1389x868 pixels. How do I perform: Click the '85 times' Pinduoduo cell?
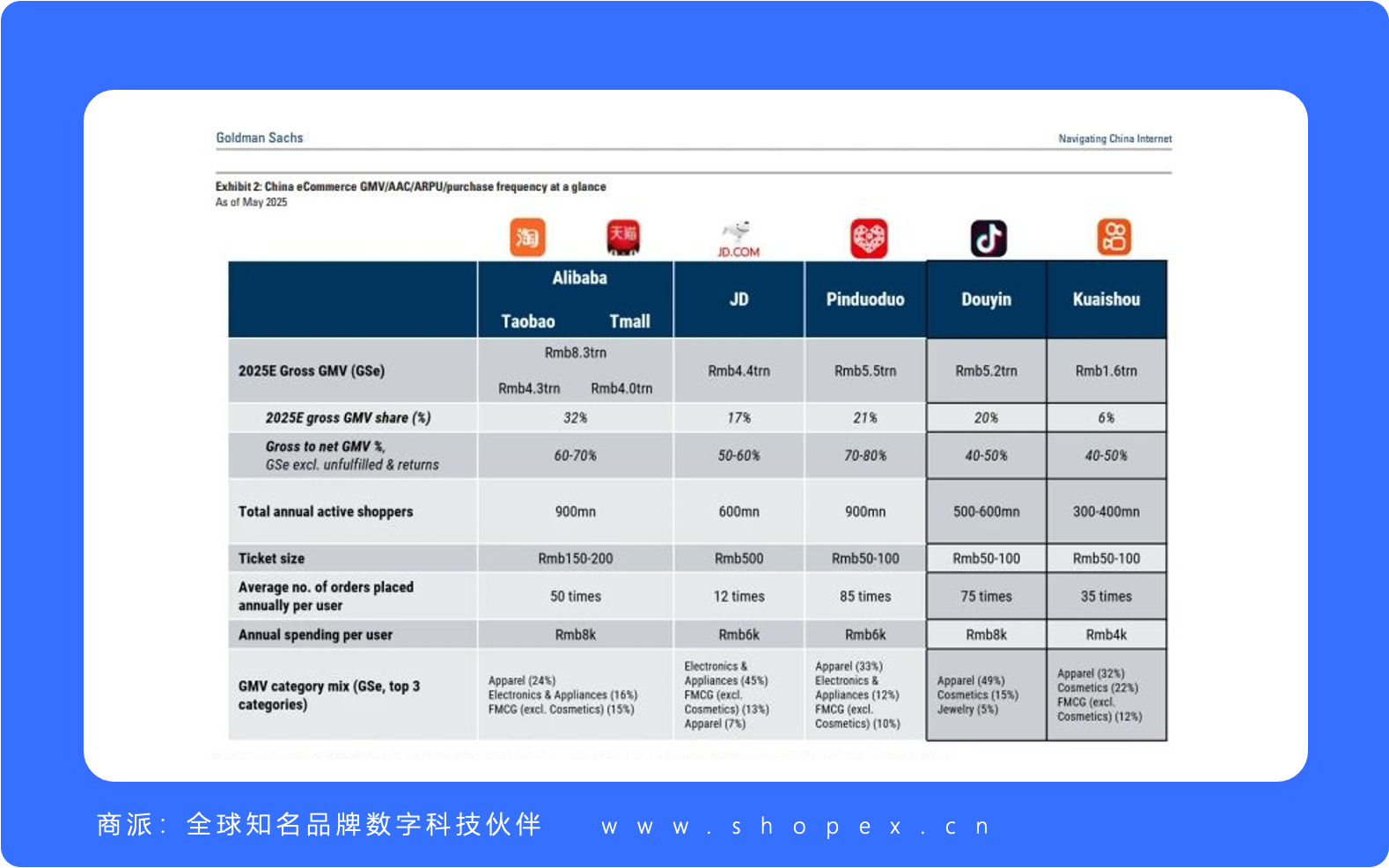865,596
